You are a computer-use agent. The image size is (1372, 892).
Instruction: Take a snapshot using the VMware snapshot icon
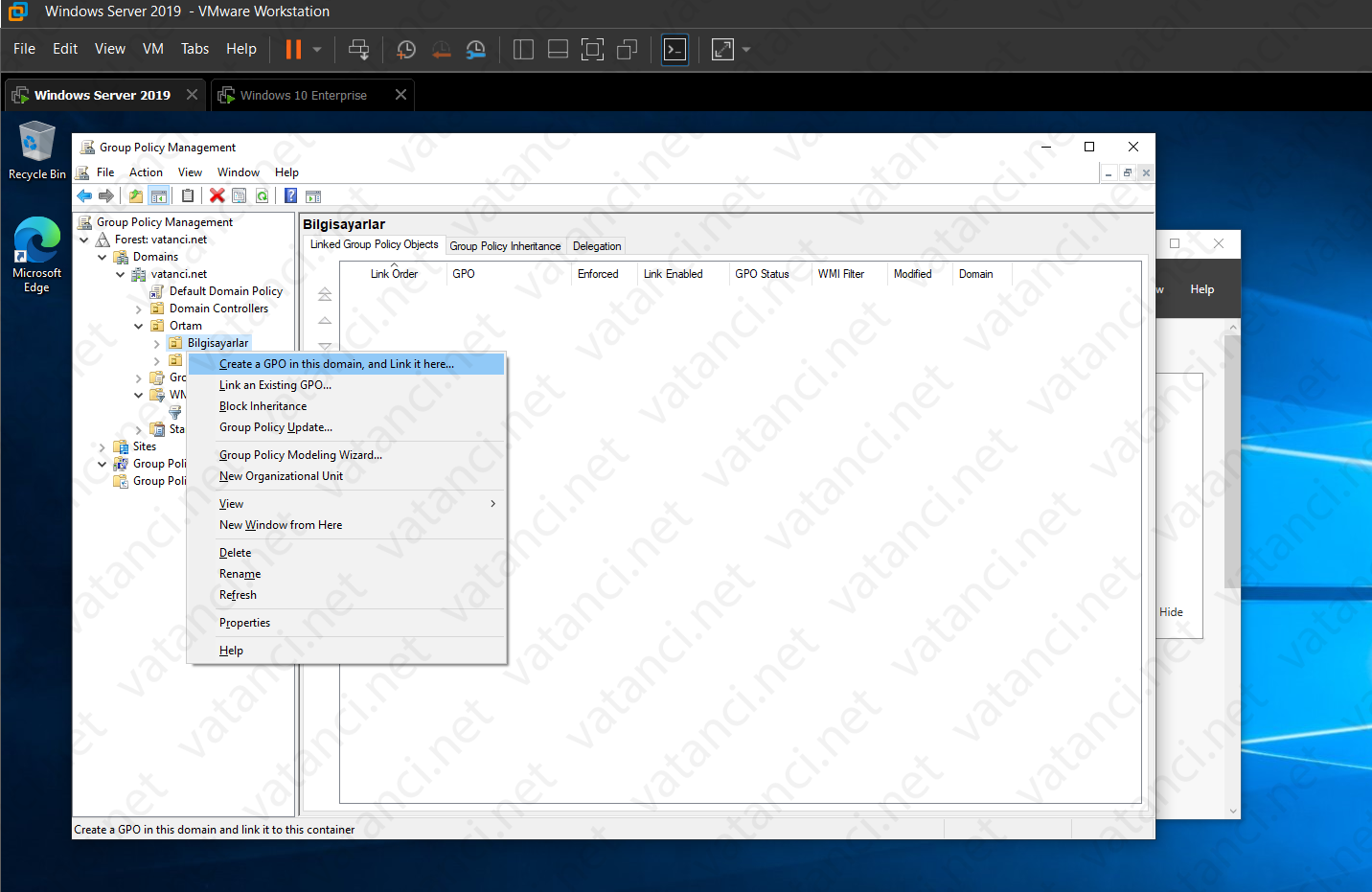coord(405,49)
